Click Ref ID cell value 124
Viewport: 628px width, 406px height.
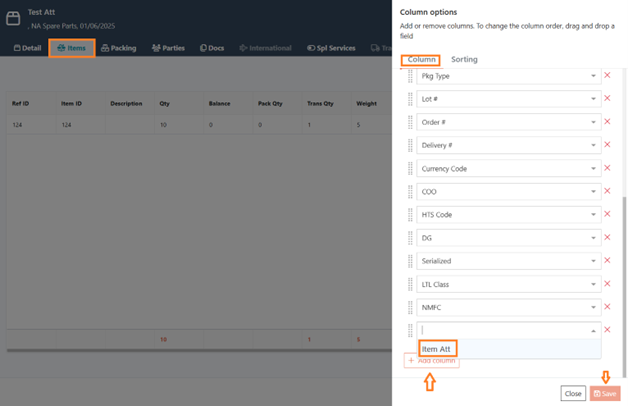[x=17, y=125]
